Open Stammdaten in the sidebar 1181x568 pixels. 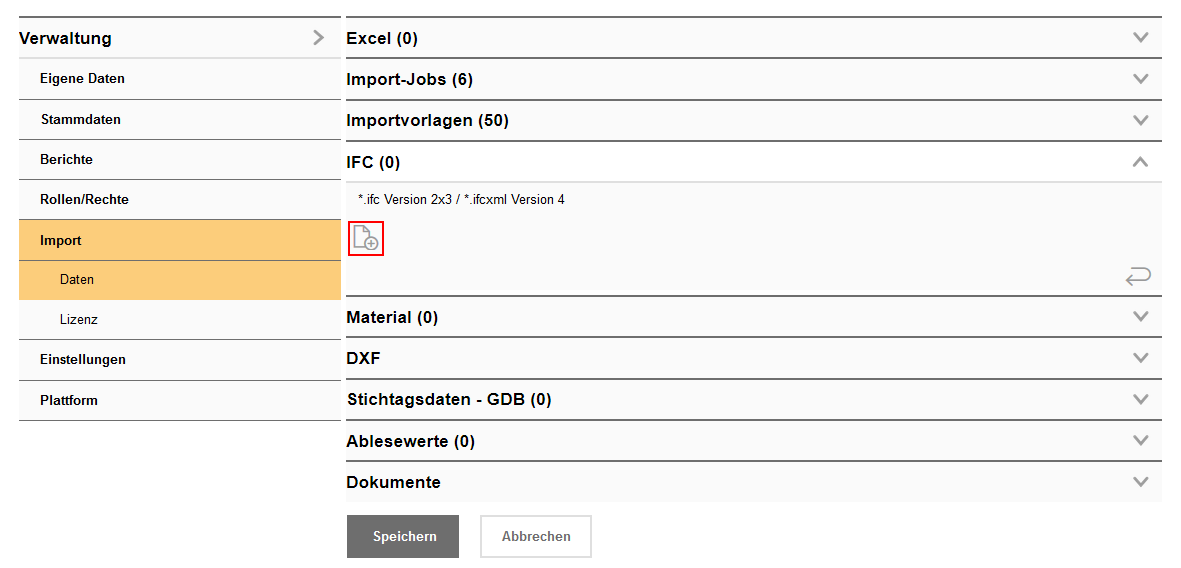(x=81, y=120)
